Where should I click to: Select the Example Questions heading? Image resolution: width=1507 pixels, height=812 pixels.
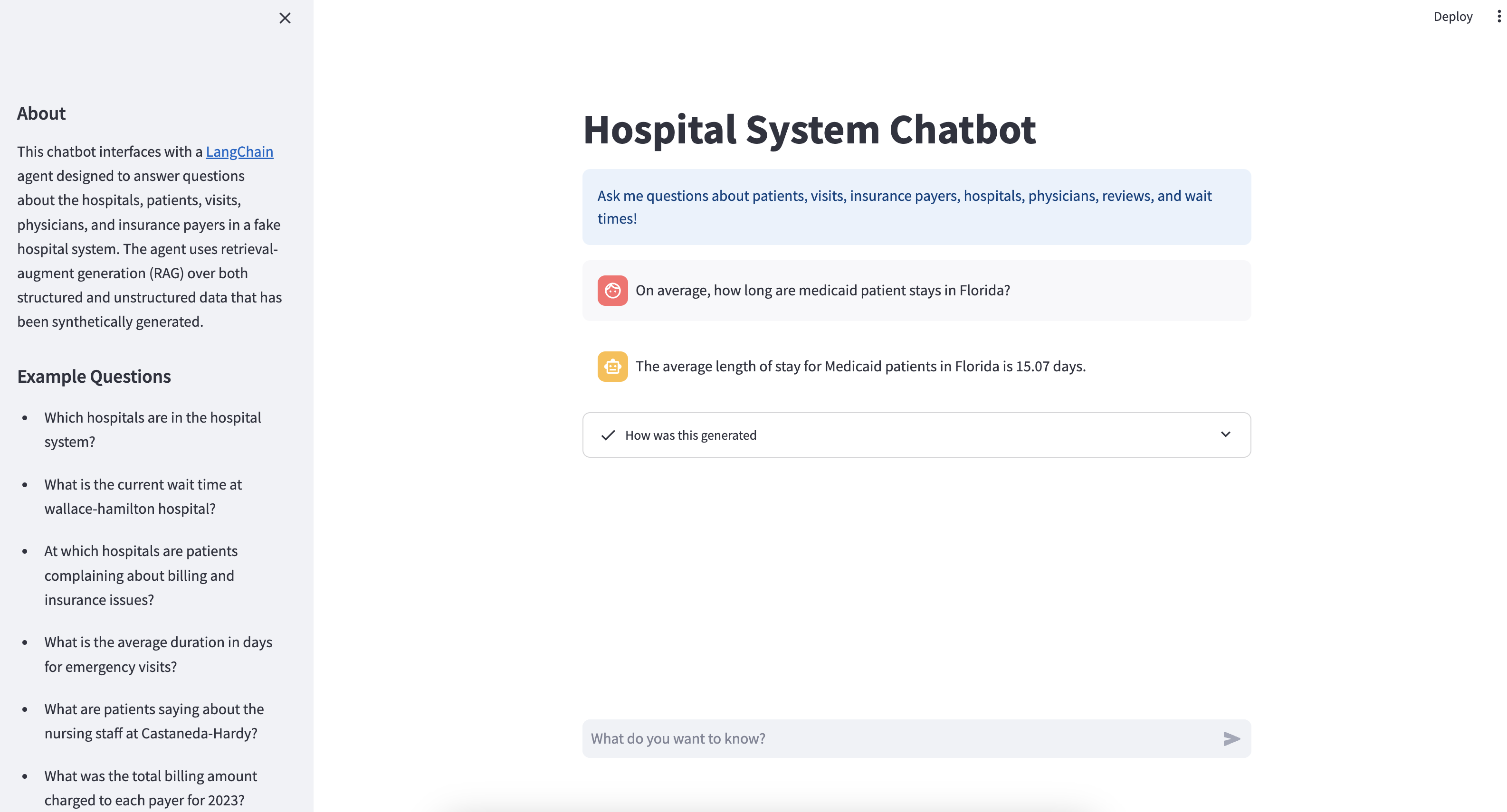(94, 377)
